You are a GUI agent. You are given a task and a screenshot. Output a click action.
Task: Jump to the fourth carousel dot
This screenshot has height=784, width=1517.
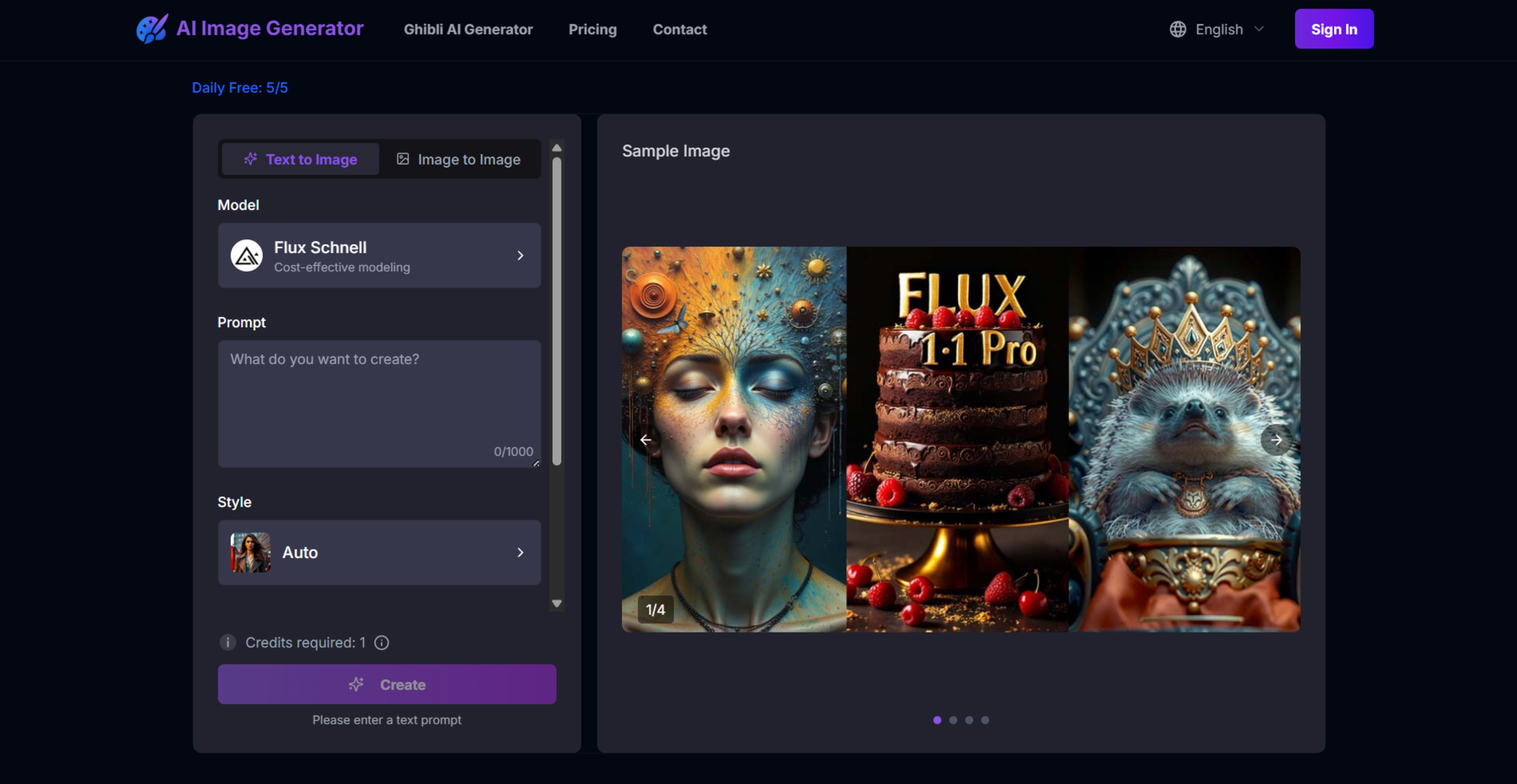click(984, 720)
